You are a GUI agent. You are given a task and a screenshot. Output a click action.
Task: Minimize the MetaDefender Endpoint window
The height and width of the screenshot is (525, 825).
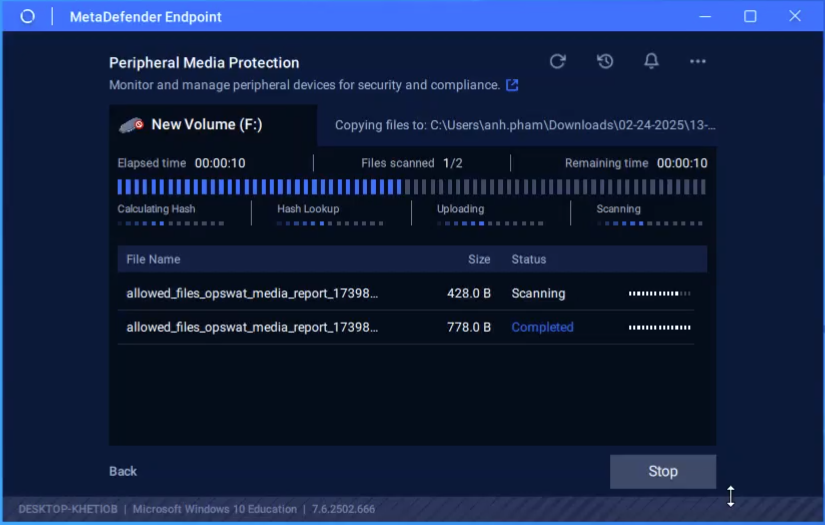[x=705, y=16]
